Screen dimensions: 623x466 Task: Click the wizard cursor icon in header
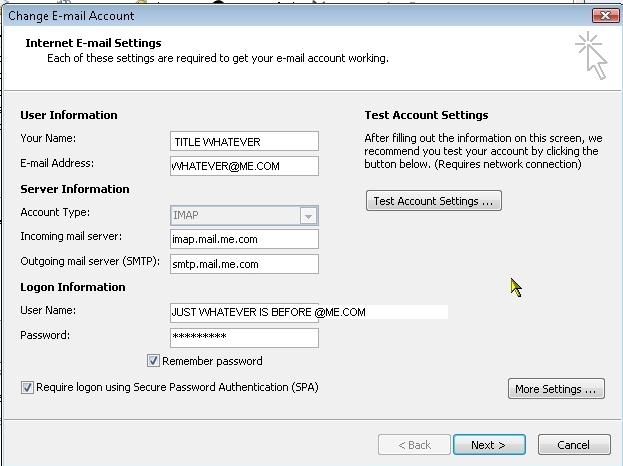(x=592, y=56)
